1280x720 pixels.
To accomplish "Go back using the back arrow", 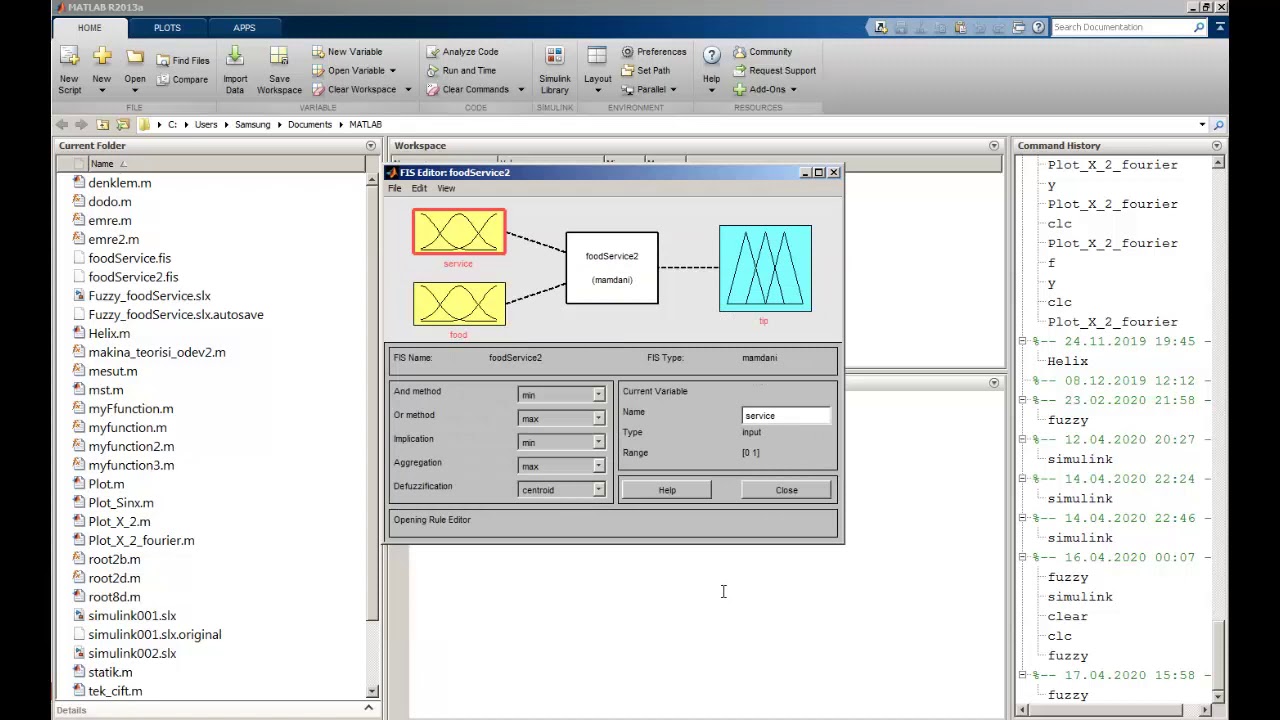I will pyautogui.click(x=62, y=125).
